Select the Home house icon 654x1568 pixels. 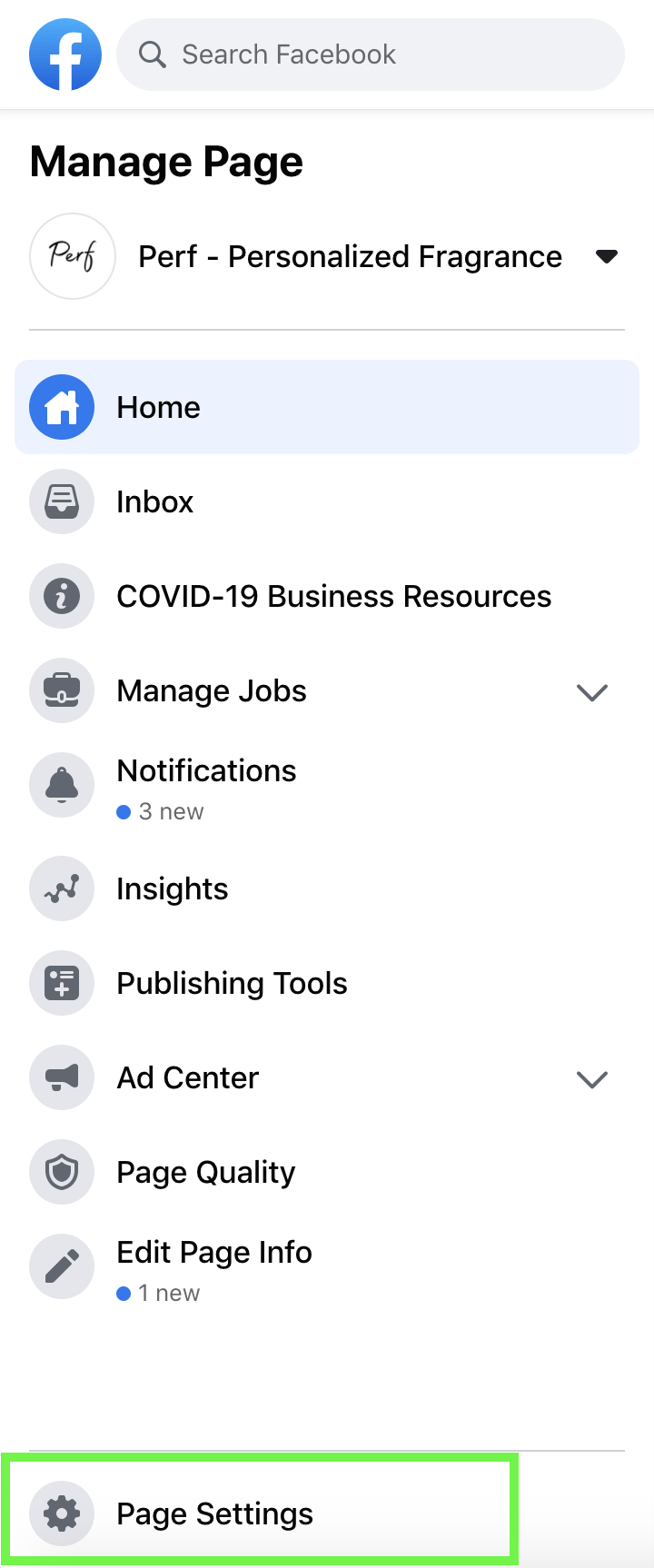click(x=62, y=407)
